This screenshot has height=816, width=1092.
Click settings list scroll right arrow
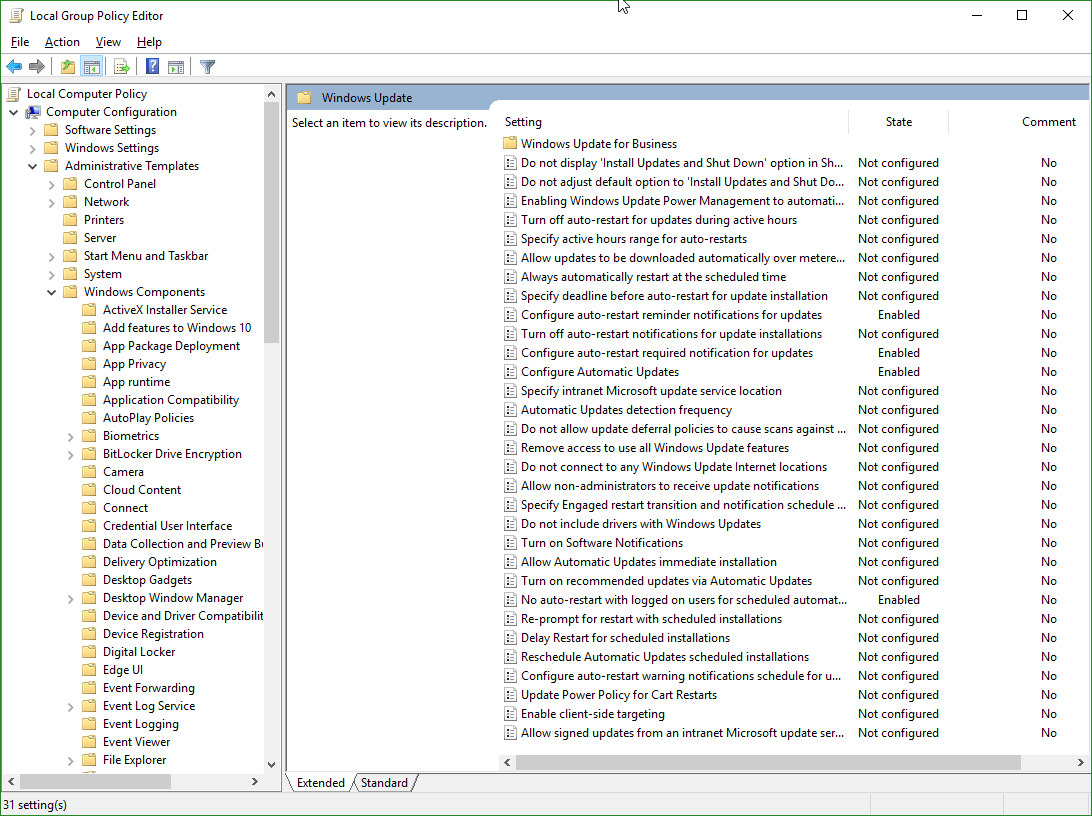[1081, 762]
